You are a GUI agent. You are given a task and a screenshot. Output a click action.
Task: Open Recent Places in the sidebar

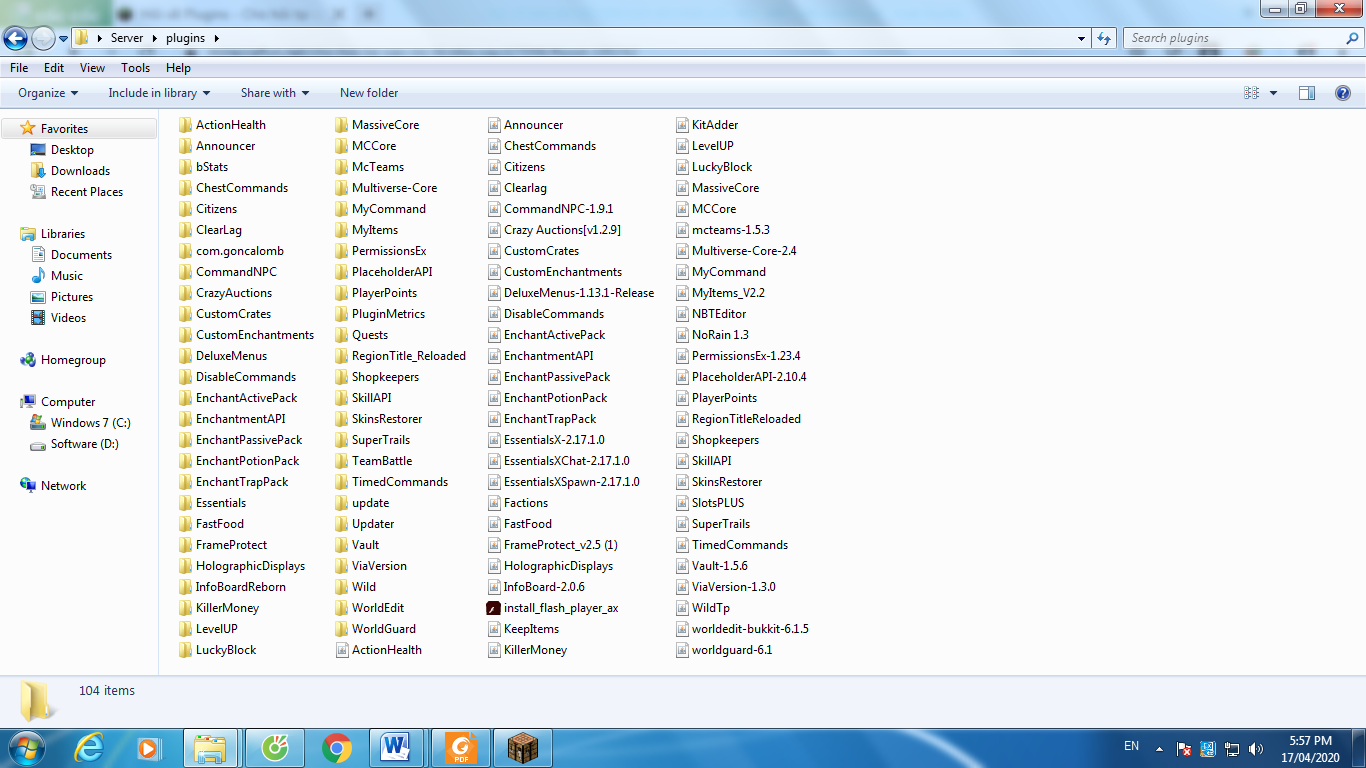click(86, 192)
